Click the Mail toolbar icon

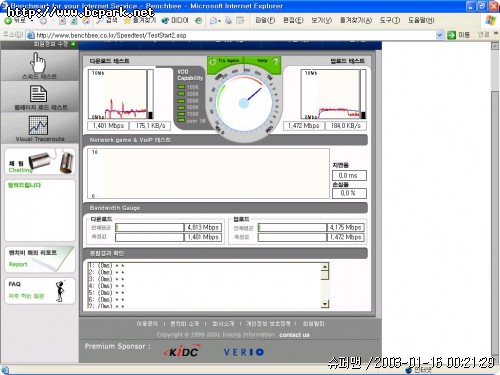(213, 21)
